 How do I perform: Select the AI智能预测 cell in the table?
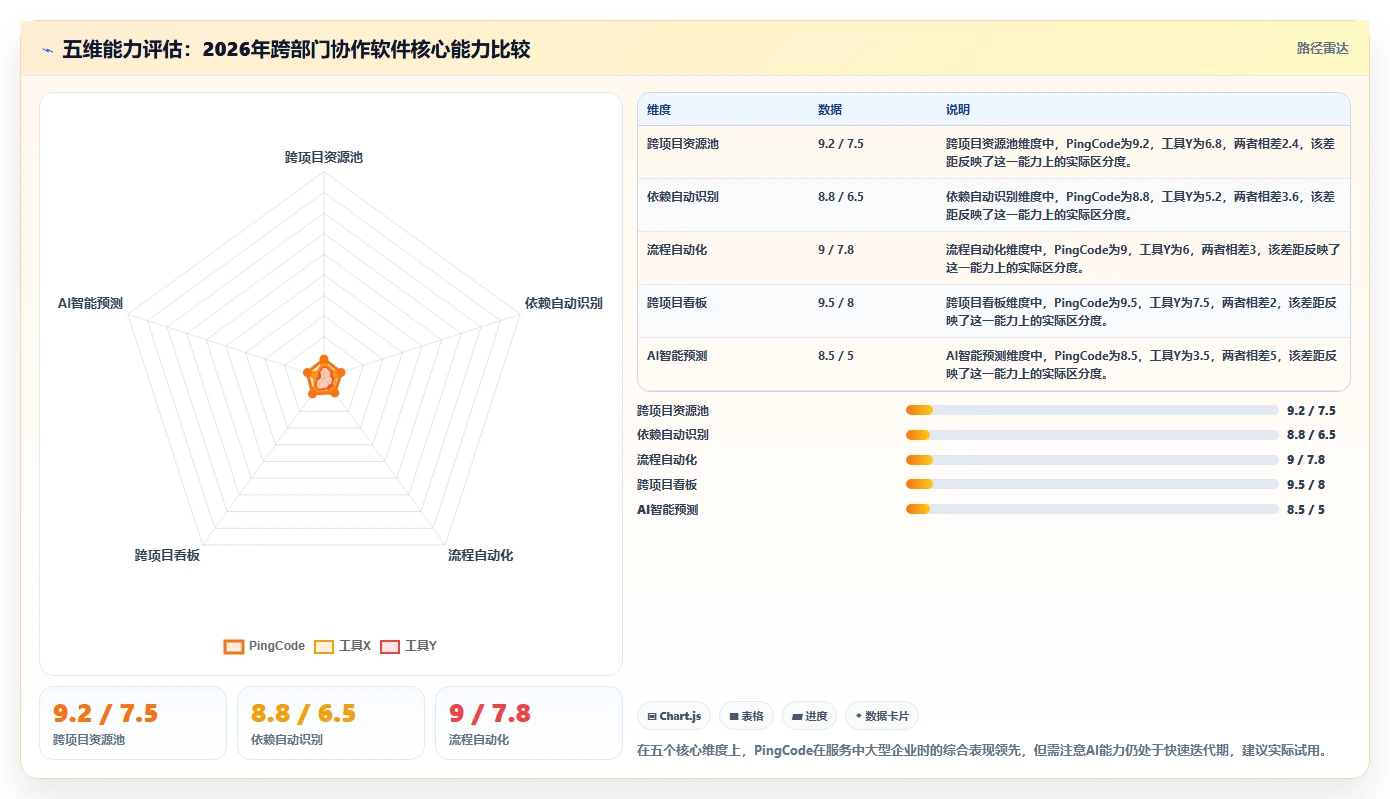[678, 356]
